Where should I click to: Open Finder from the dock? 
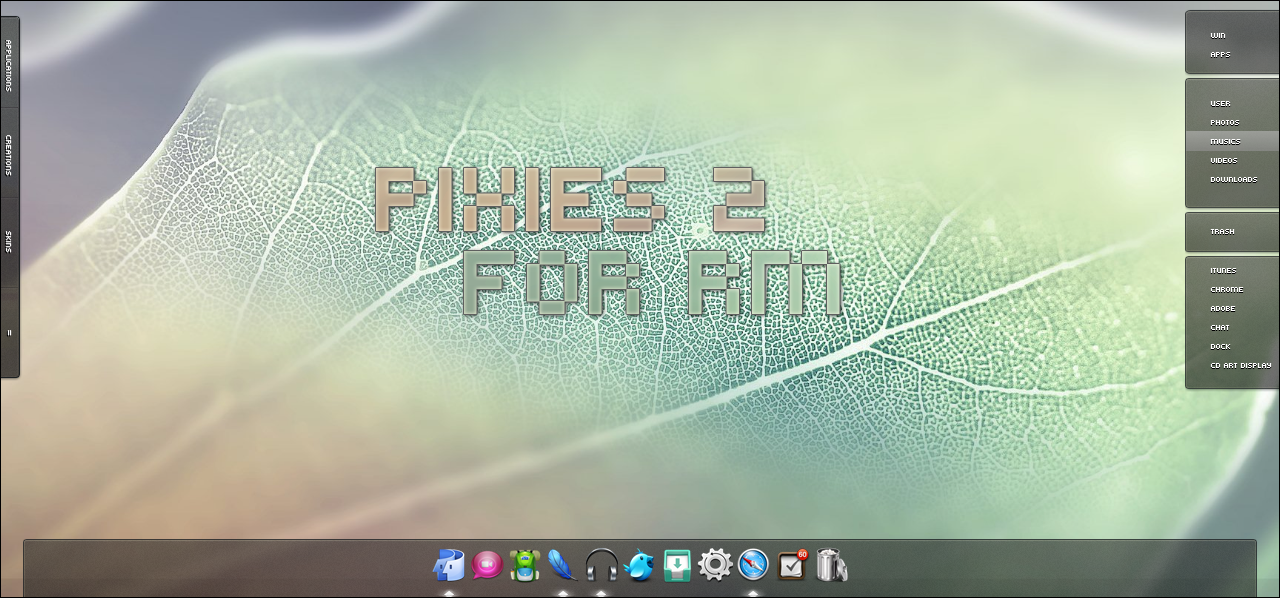point(448,566)
